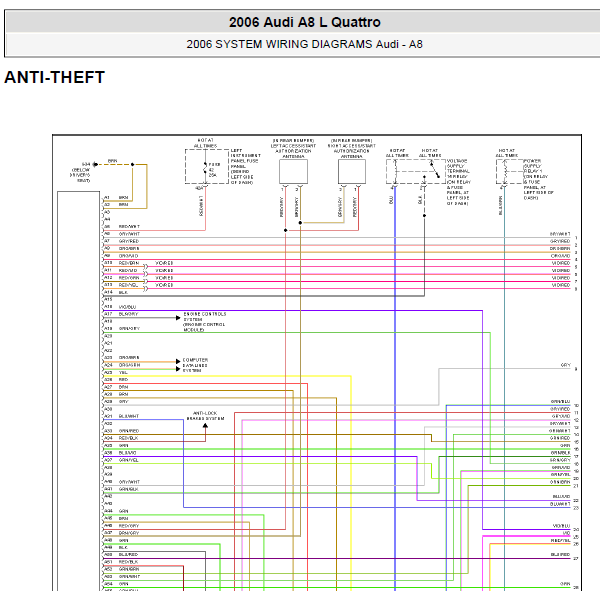Click the arrowhead below Anti-Lock Brakes System label

[205, 426]
